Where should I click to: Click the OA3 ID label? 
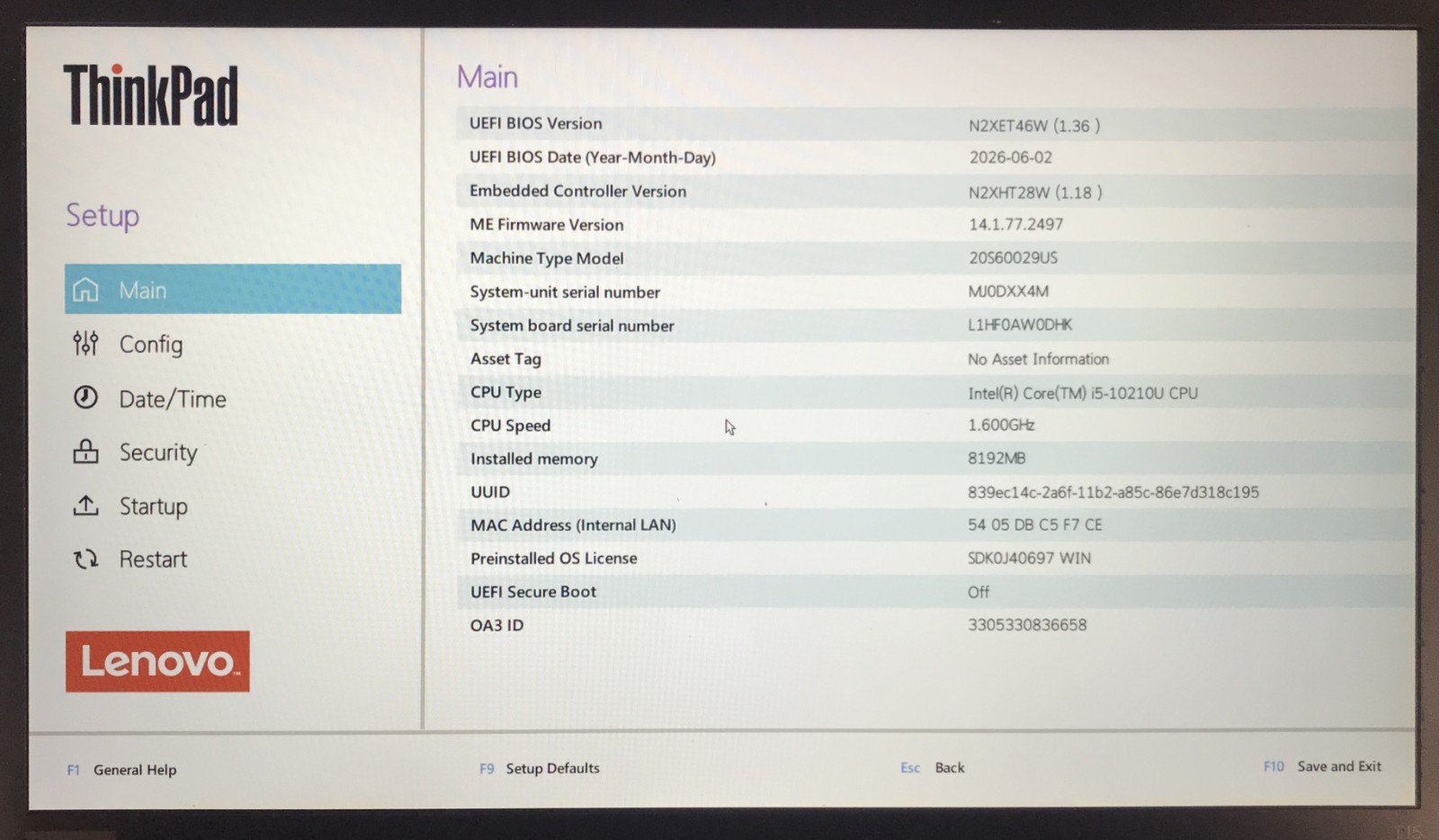[496, 625]
